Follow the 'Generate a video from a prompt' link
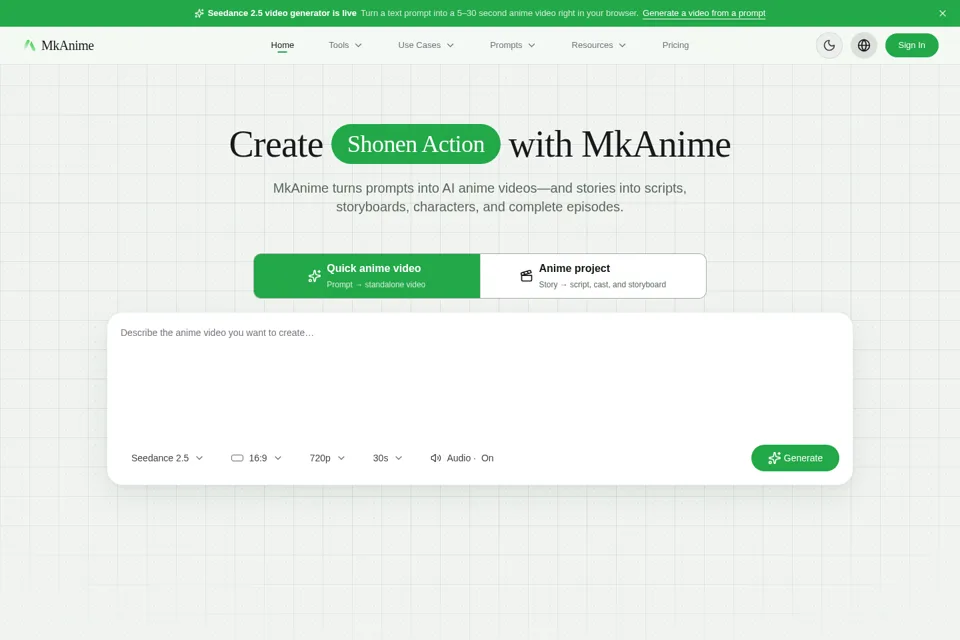960x640 pixels. click(x=703, y=13)
